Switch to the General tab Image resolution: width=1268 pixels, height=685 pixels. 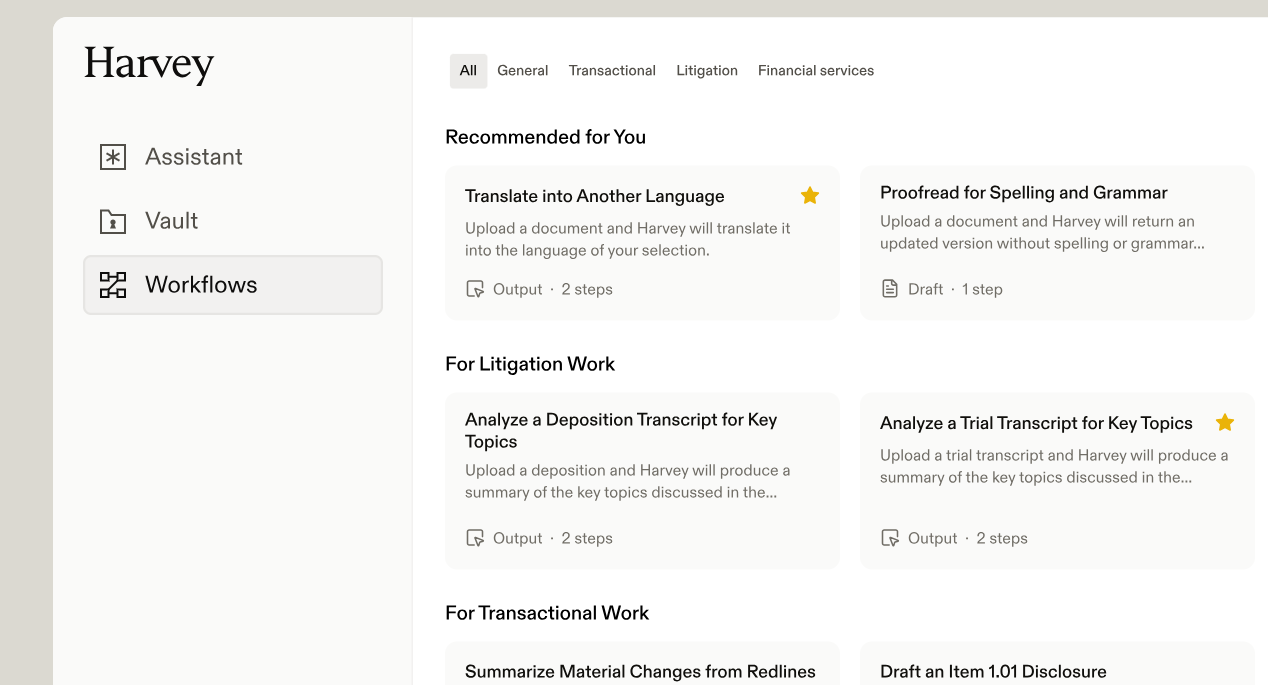523,71
